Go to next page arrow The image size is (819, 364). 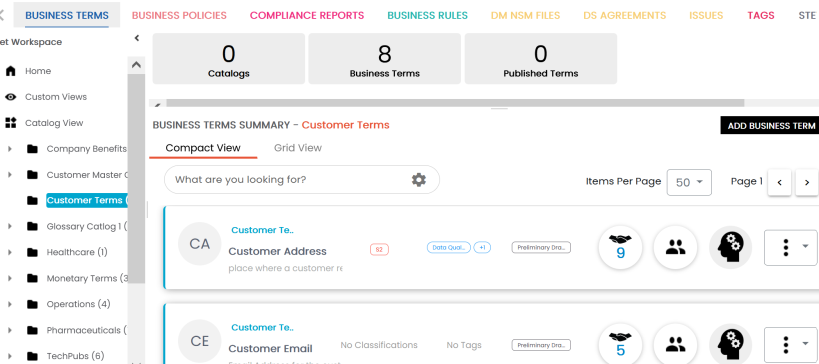pos(806,182)
